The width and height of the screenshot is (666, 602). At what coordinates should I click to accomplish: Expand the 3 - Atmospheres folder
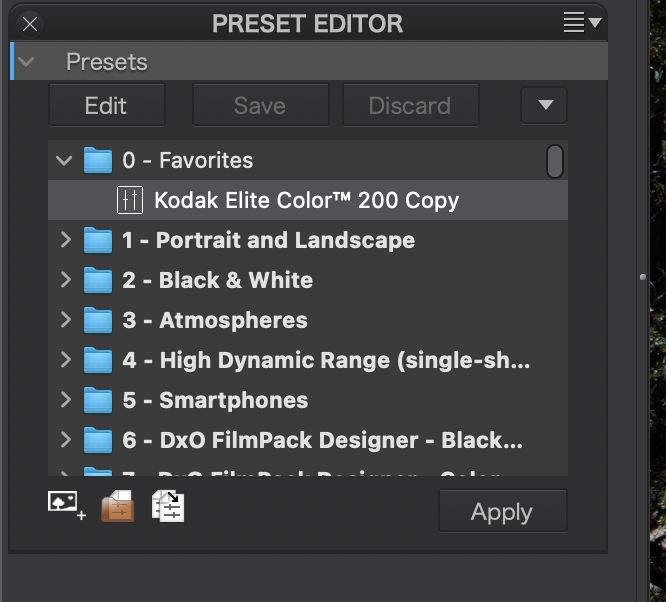pos(65,320)
